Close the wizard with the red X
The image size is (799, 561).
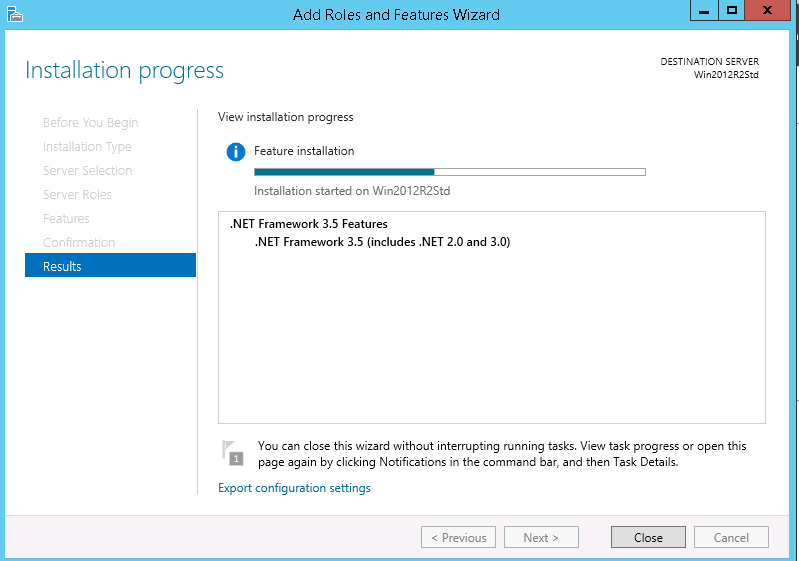pyautogui.click(x=767, y=11)
